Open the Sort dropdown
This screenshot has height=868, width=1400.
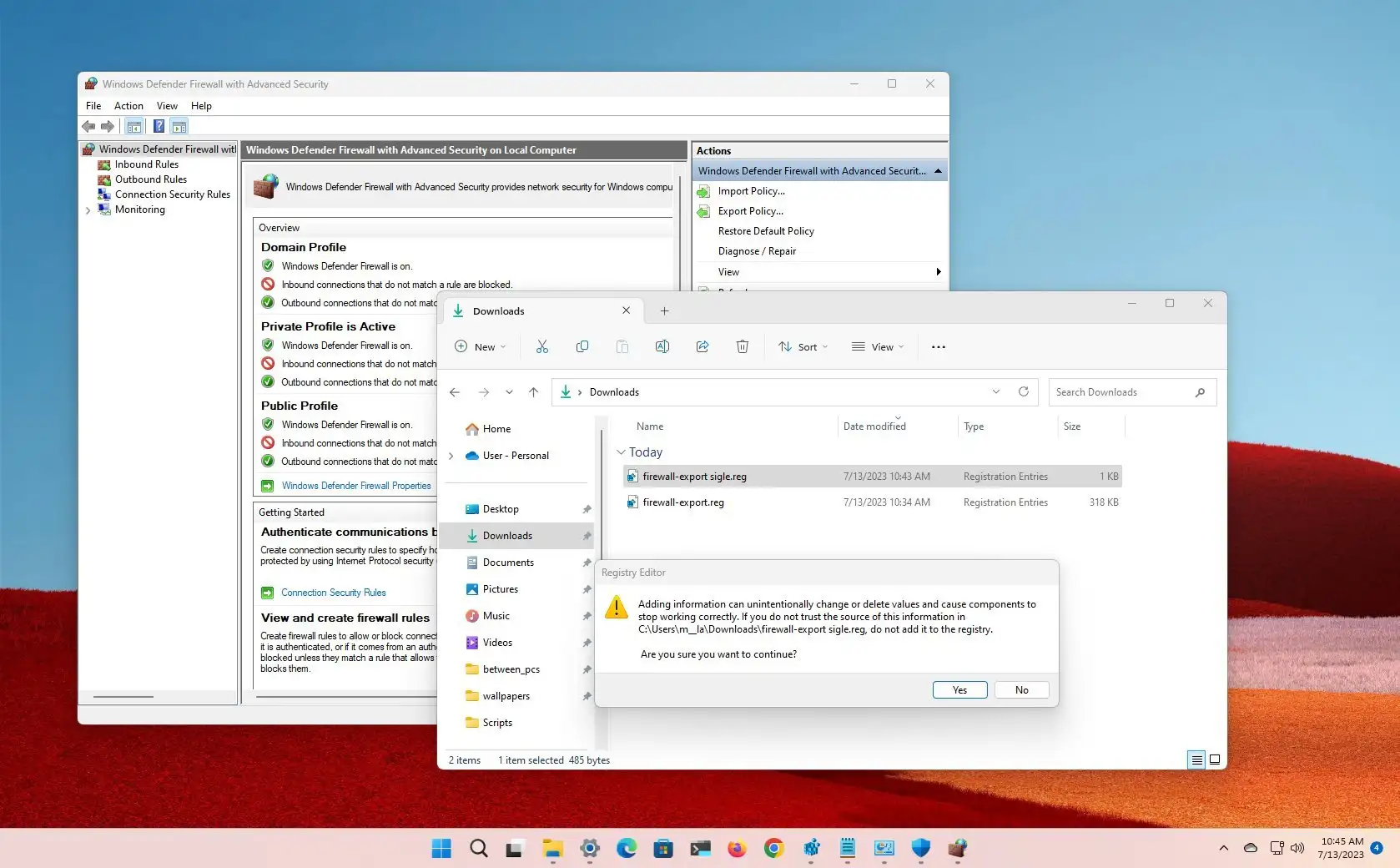[802, 346]
